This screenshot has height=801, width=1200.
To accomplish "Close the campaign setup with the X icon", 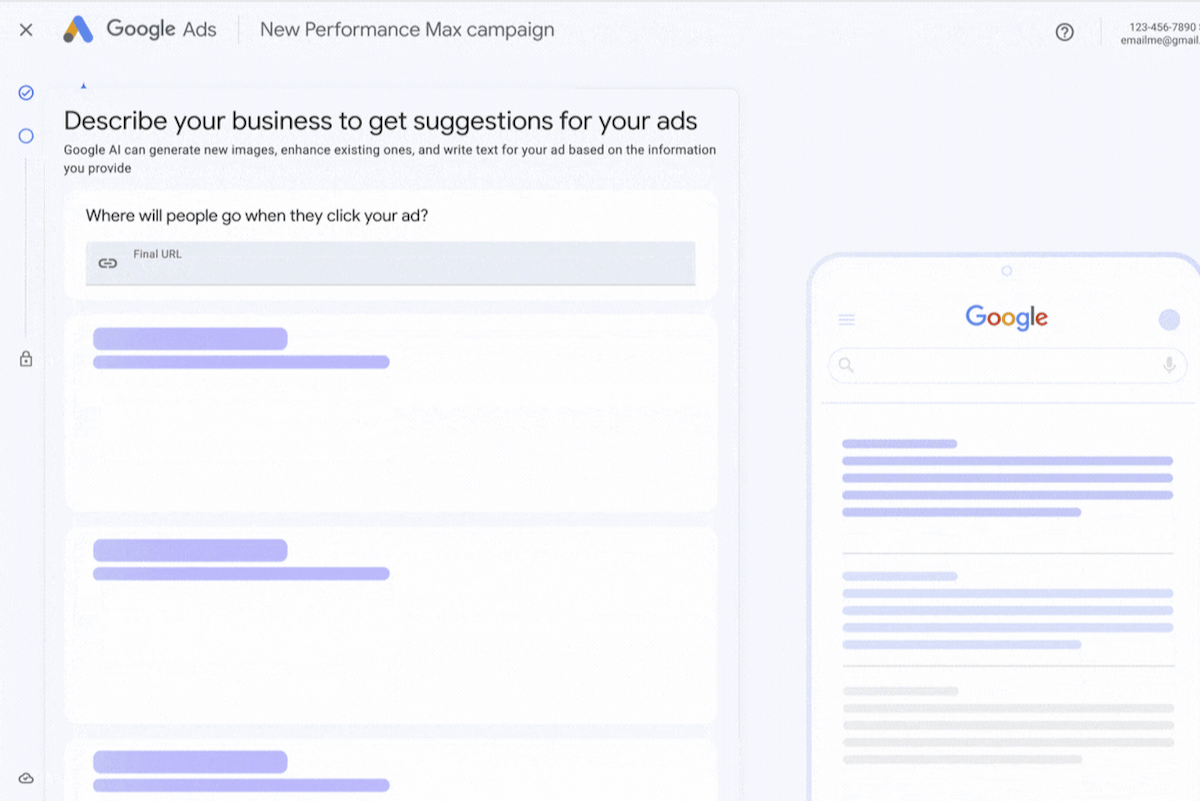I will tap(26, 30).
